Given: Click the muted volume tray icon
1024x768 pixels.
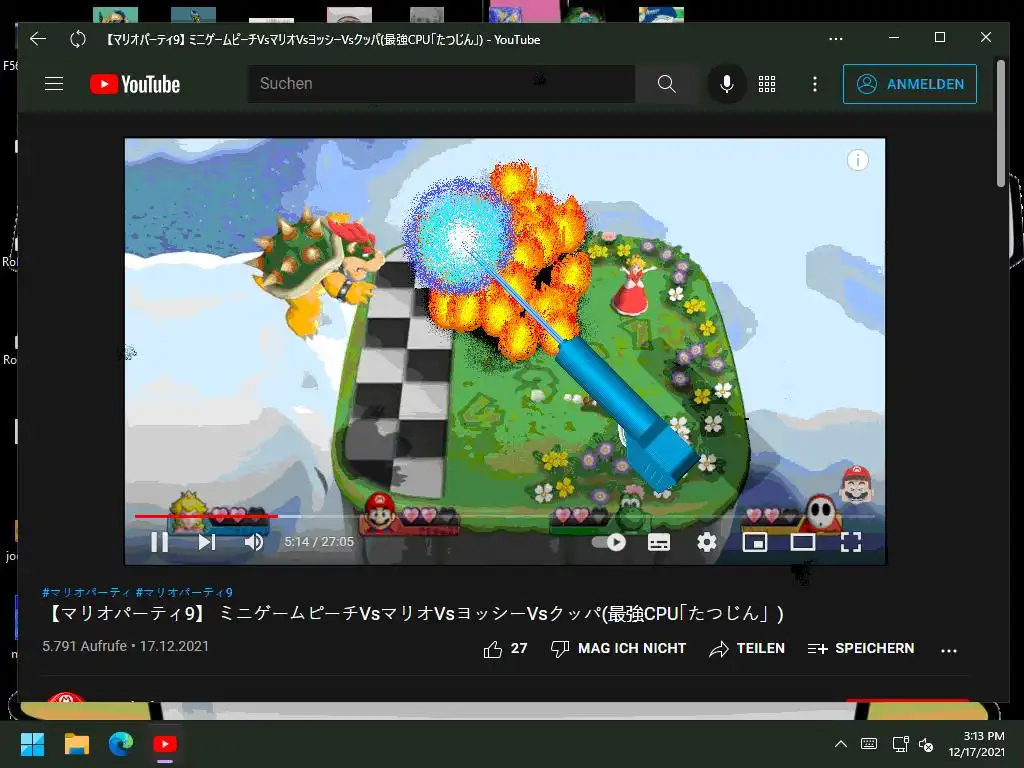Looking at the screenshot, I should click(x=926, y=744).
